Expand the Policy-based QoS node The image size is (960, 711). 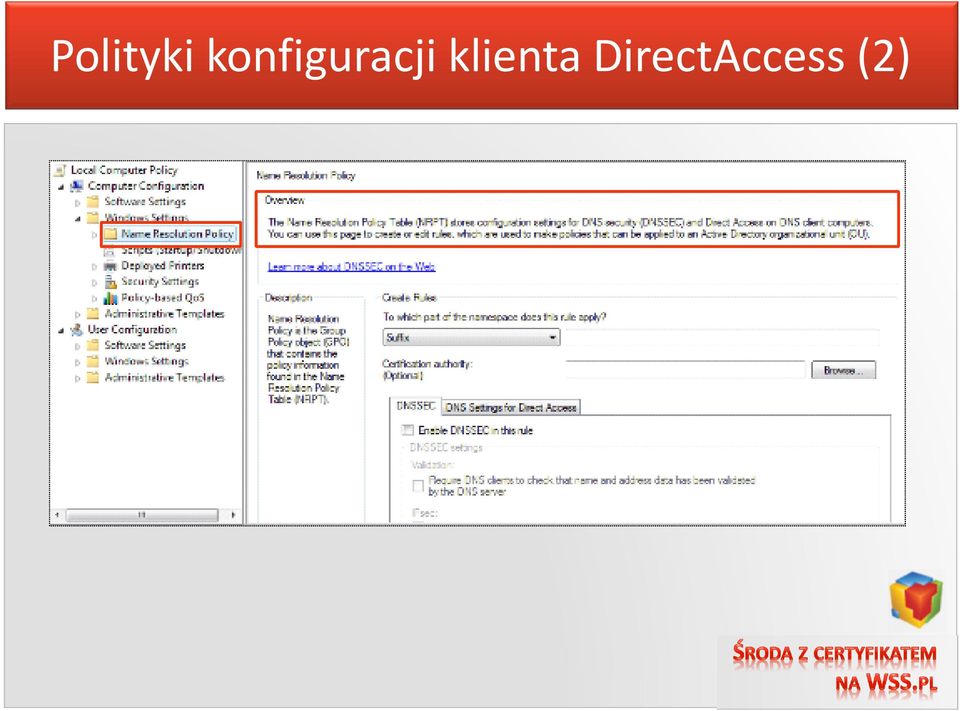click(x=94, y=298)
